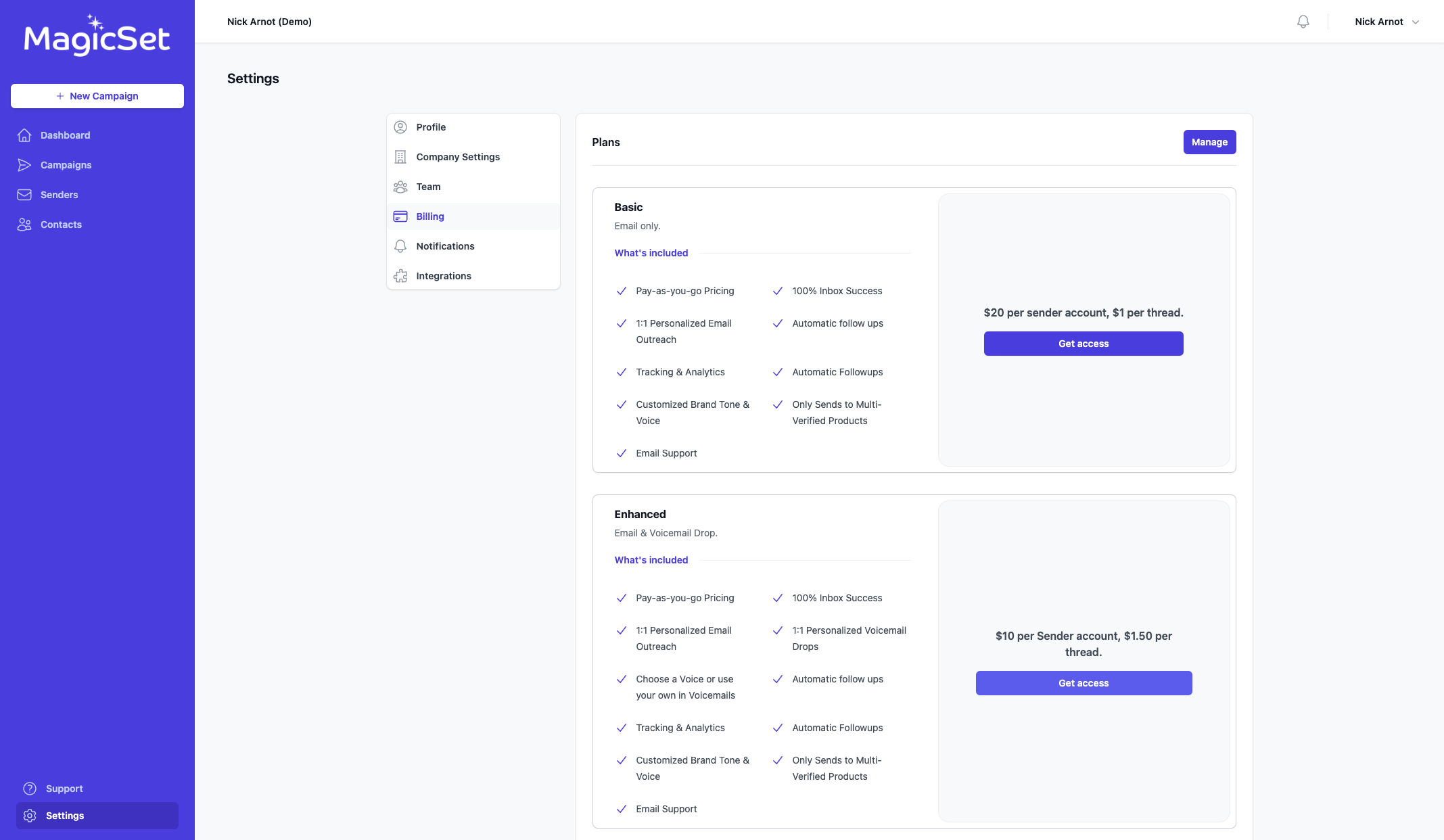Go to Notifications settings
The image size is (1444, 840).
pos(473,246)
